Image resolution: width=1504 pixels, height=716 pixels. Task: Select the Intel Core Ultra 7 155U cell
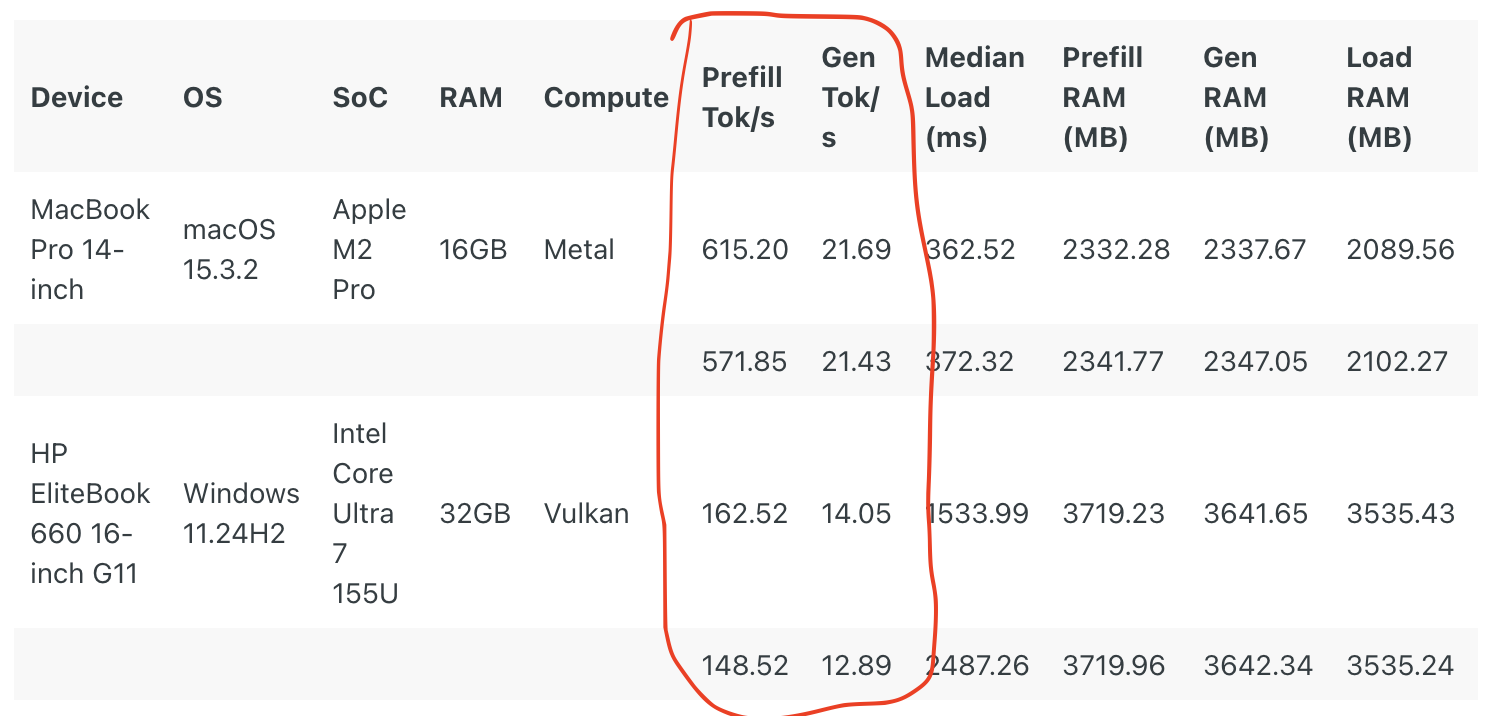coord(365,514)
